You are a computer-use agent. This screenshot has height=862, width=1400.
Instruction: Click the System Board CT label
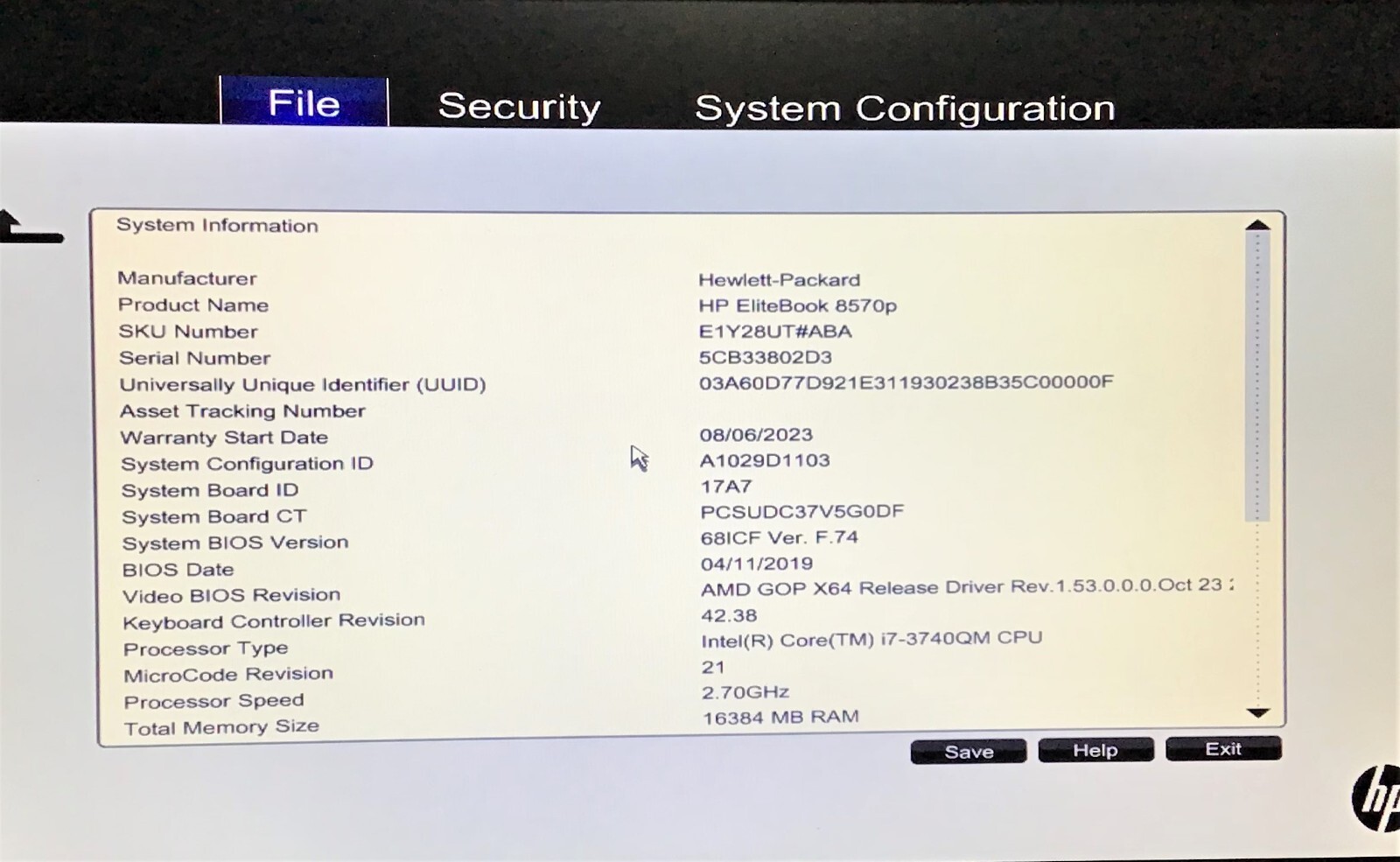pyautogui.click(x=214, y=517)
